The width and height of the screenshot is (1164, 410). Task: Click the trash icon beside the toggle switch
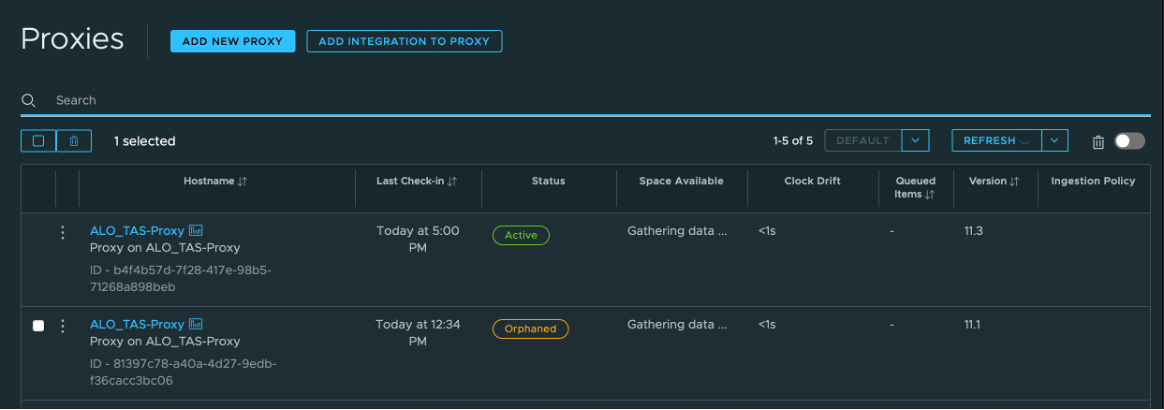pyautogui.click(x=1097, y=142)
